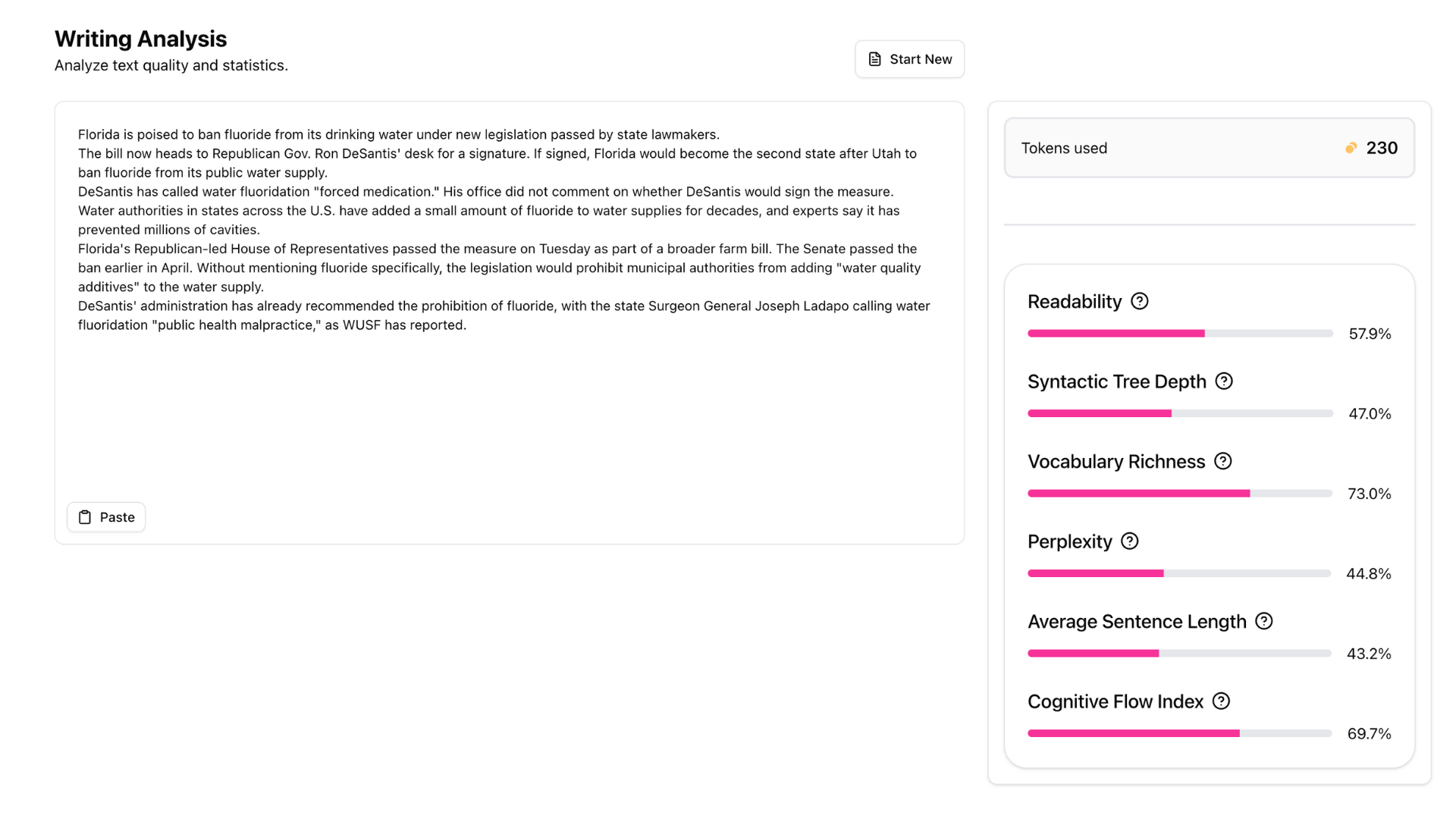This screenshot has height=819, width=1456.
Task: Click the Perplexity progress bar
Action: coord(1179,573)
